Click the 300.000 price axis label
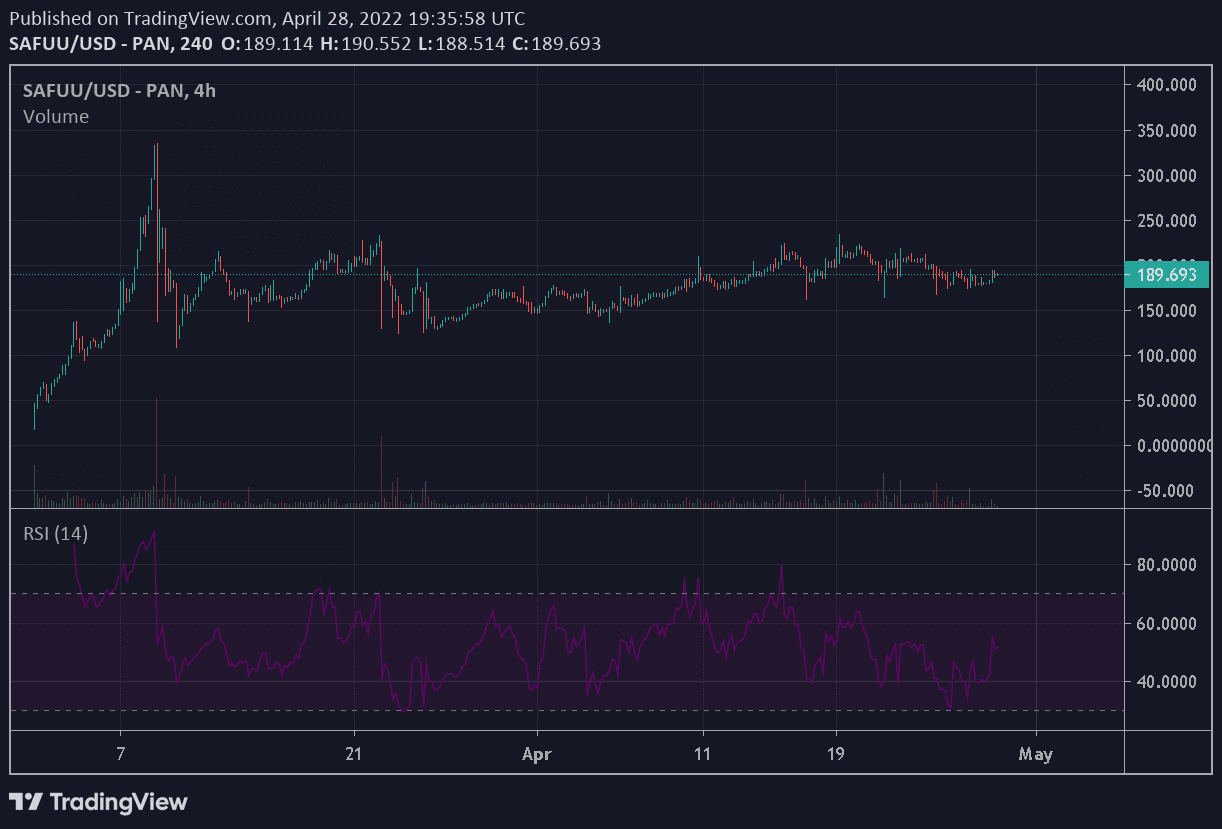Viewport: 1222px width, 829px height. tap(1166, 175)
